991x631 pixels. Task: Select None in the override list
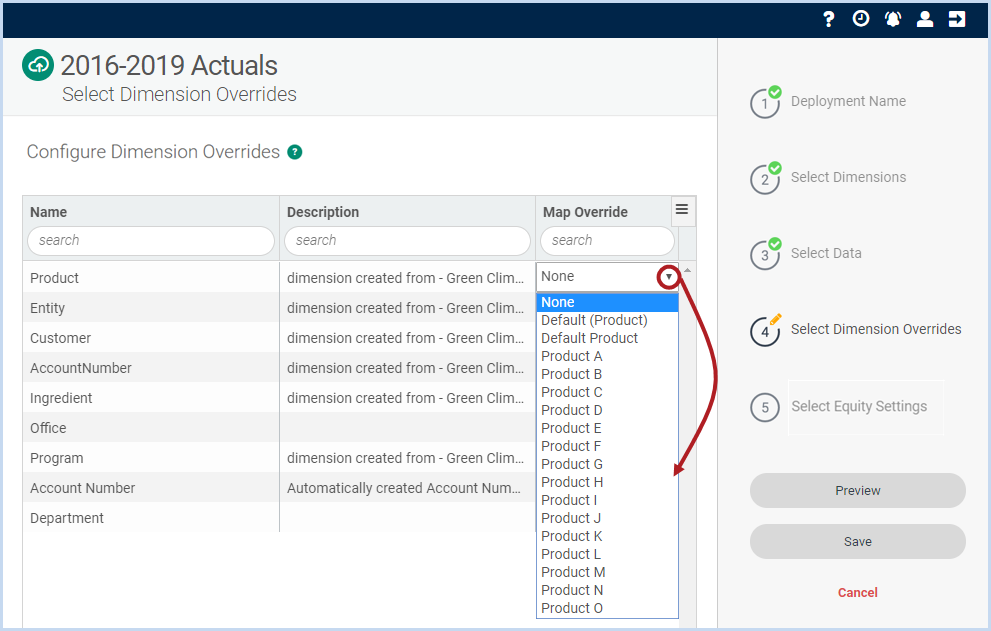click(x=607, y=302)
